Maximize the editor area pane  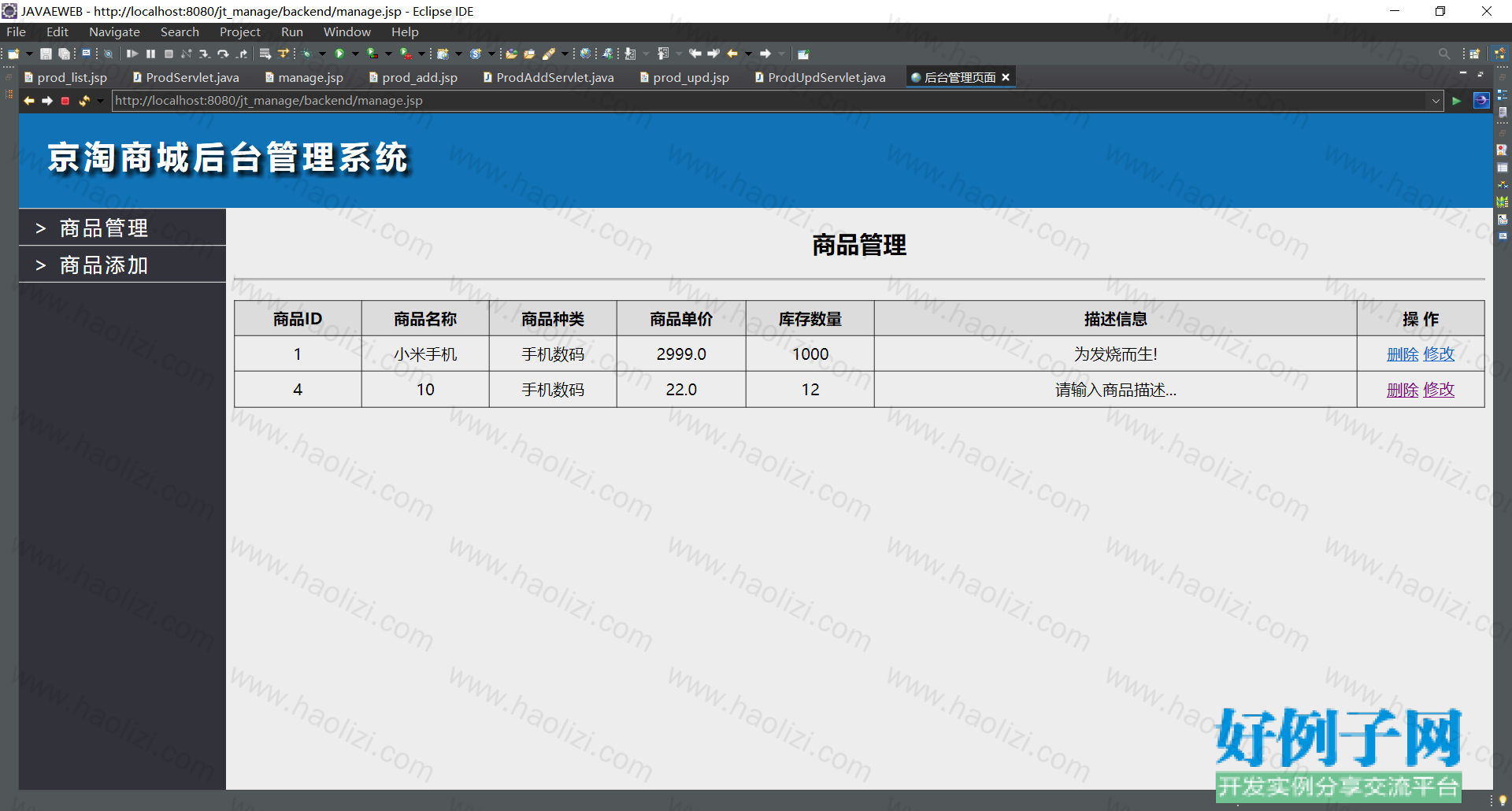point(1480,73)
